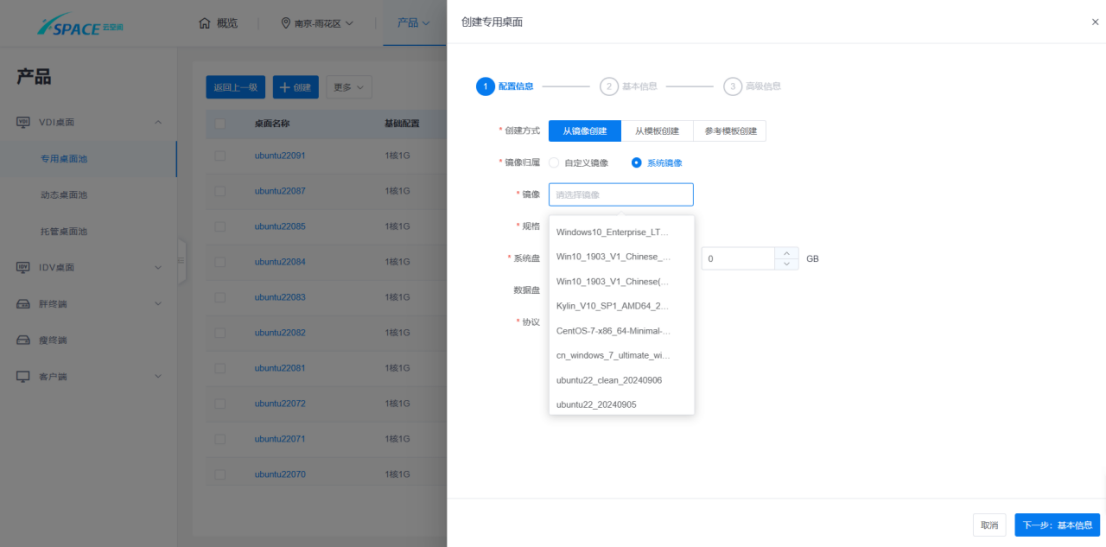This screenshot has height=547, width=1106.
Task: Click the 客户端 monitor icon in sidebar
Action: (23, 376)
